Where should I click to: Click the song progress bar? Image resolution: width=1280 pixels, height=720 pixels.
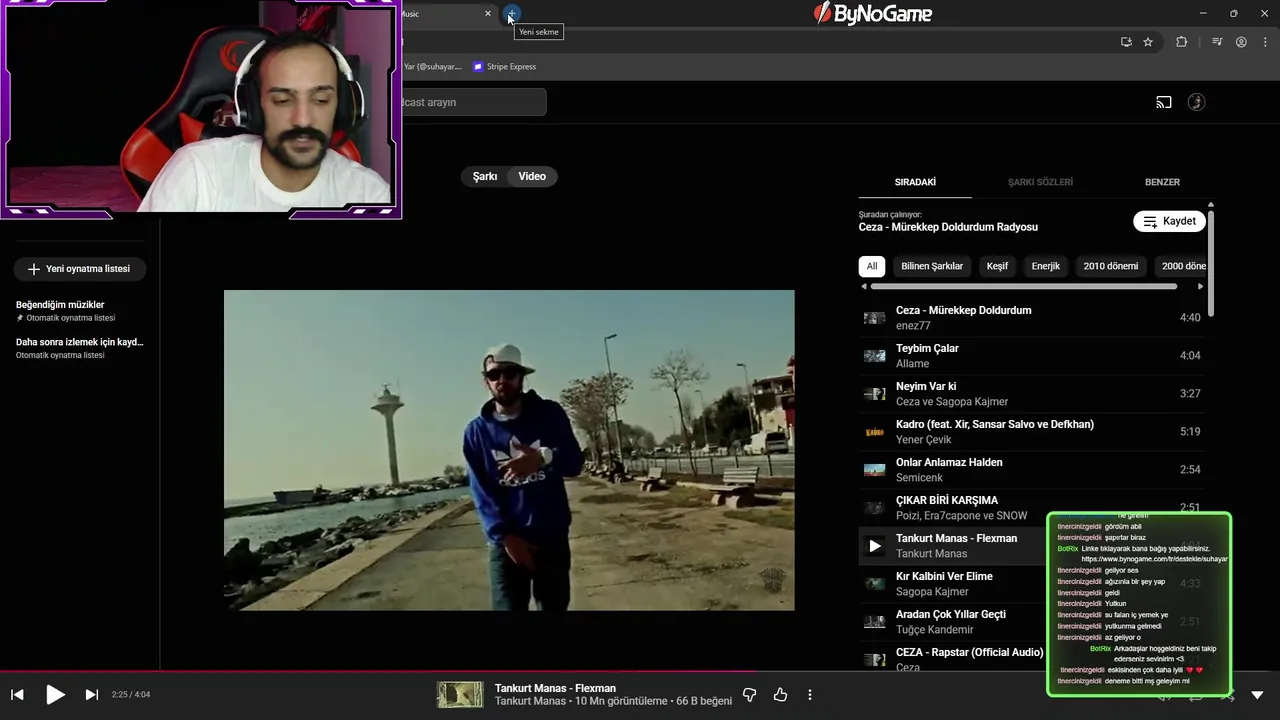(x=640, y=671)
